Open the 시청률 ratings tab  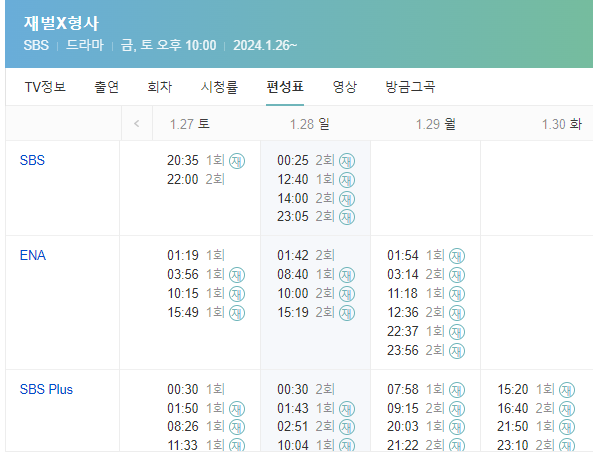219,87
